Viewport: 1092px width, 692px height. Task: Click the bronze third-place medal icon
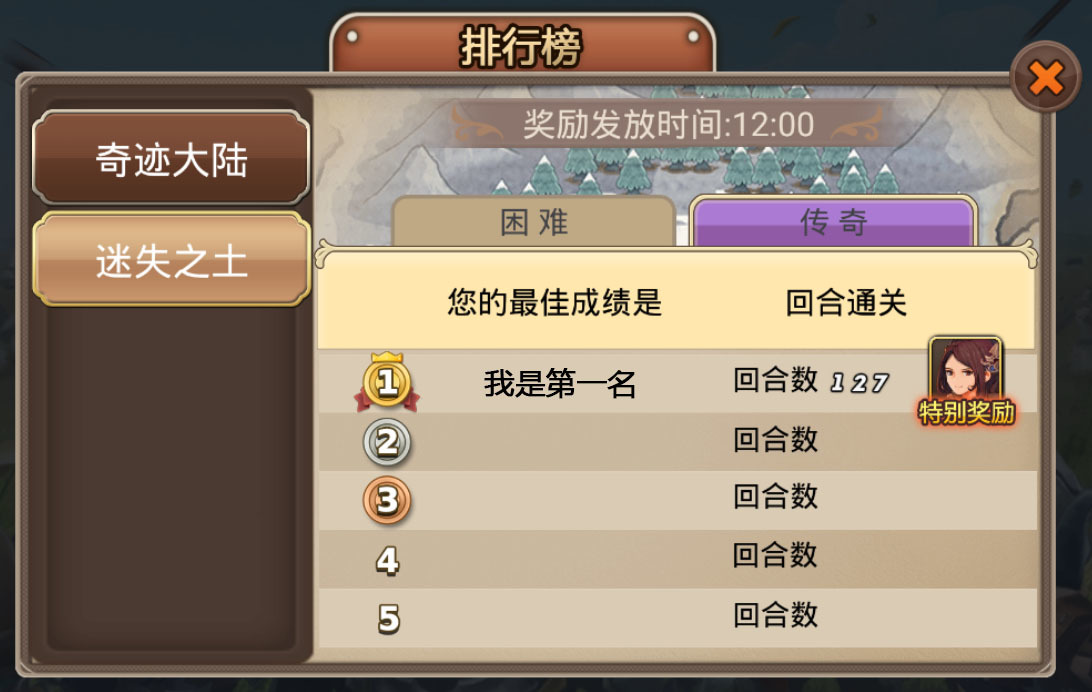(x=387, y=501)
